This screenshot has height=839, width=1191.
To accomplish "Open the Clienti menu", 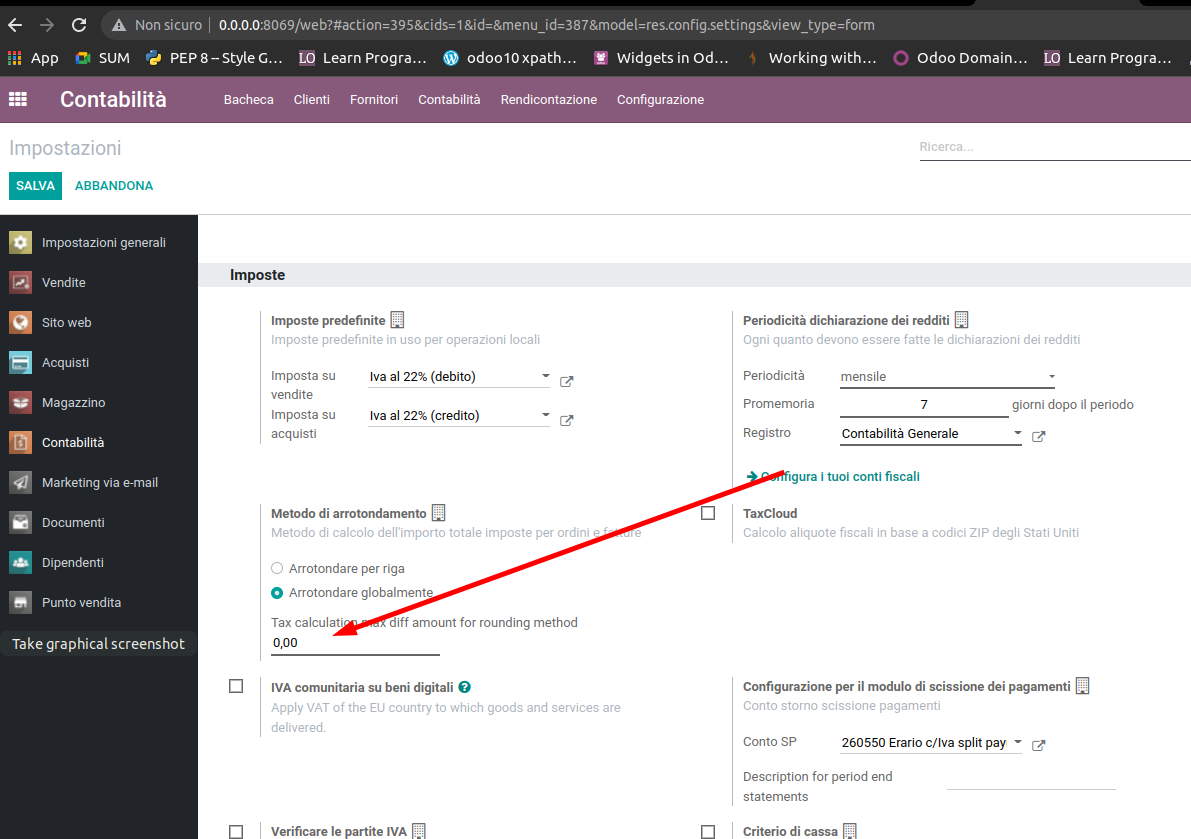I will click(311, 99).
